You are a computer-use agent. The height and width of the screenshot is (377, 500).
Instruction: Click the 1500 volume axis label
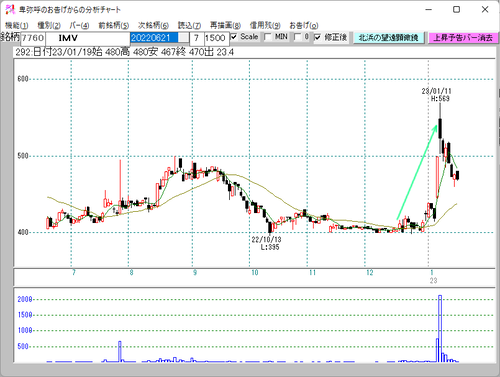tap(25, 315)
